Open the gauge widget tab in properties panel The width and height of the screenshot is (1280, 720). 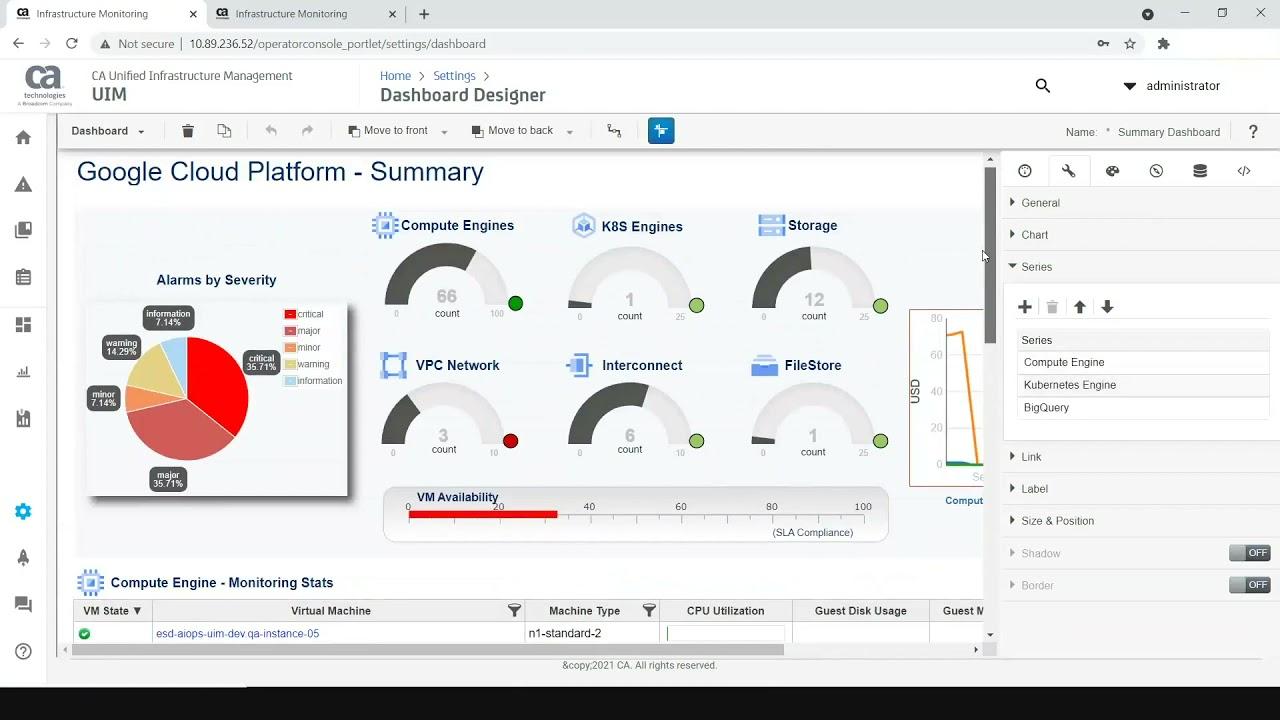1025,171
